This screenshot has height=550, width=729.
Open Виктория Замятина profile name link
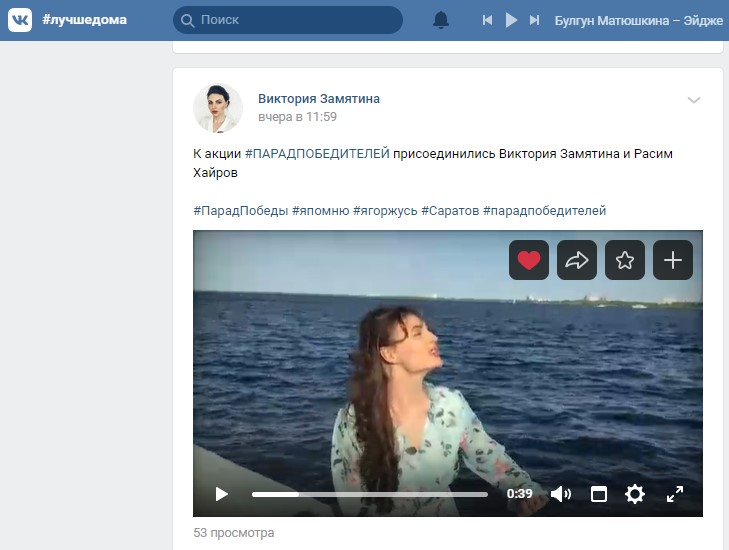319,99
